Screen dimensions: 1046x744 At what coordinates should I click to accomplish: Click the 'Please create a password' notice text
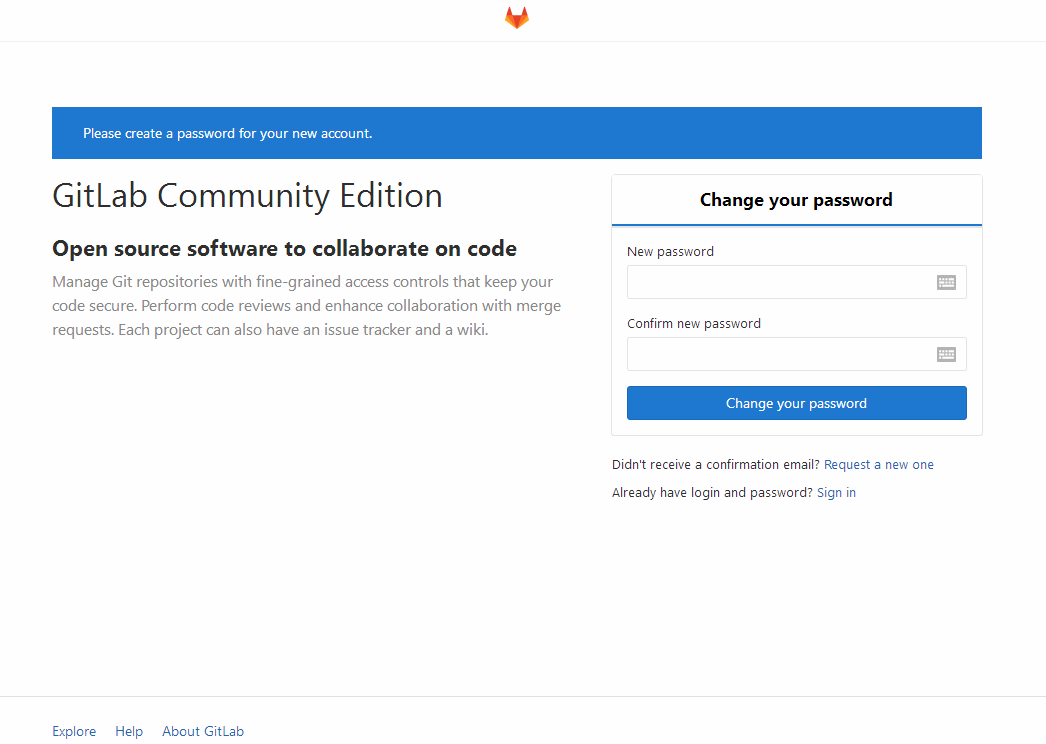point(227,133)
